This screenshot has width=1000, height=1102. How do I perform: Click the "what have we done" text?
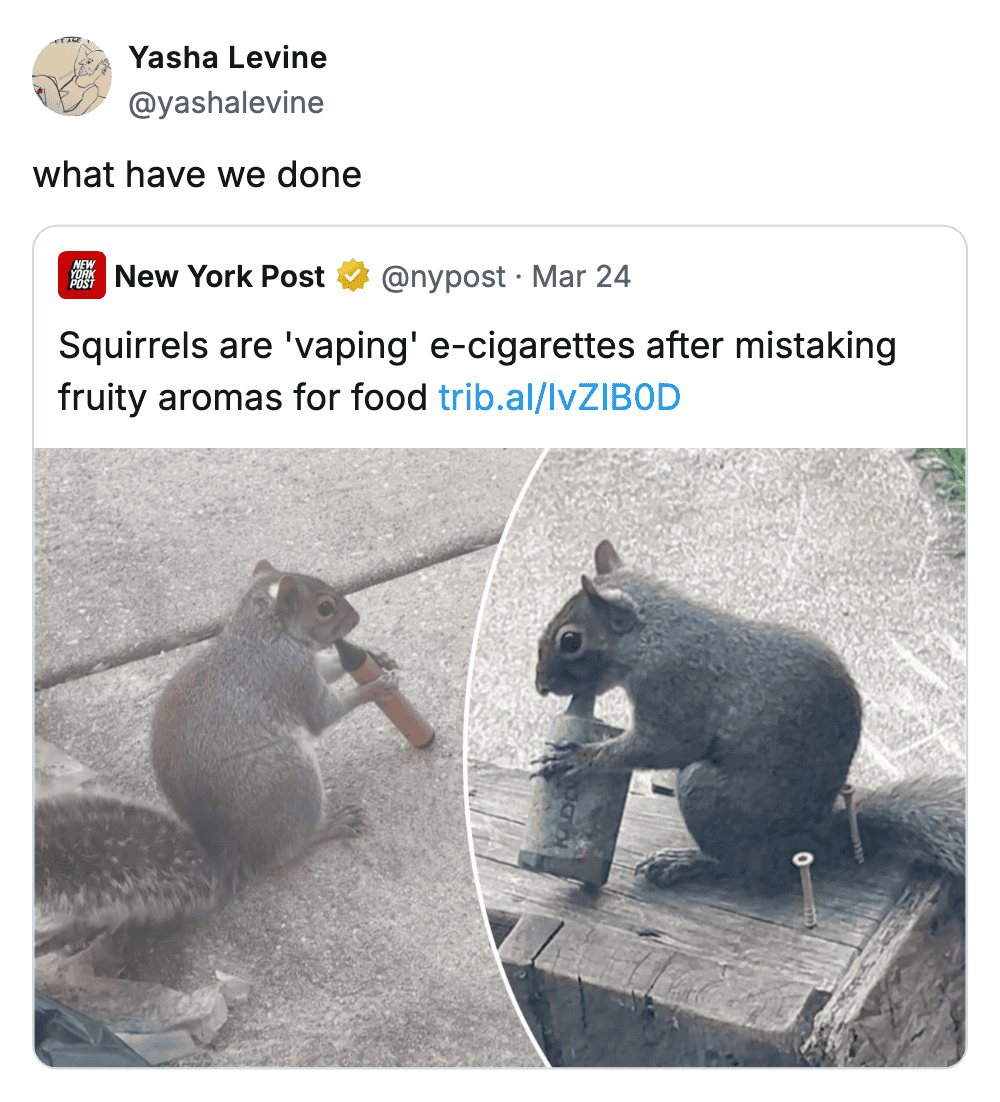point(197,175)
